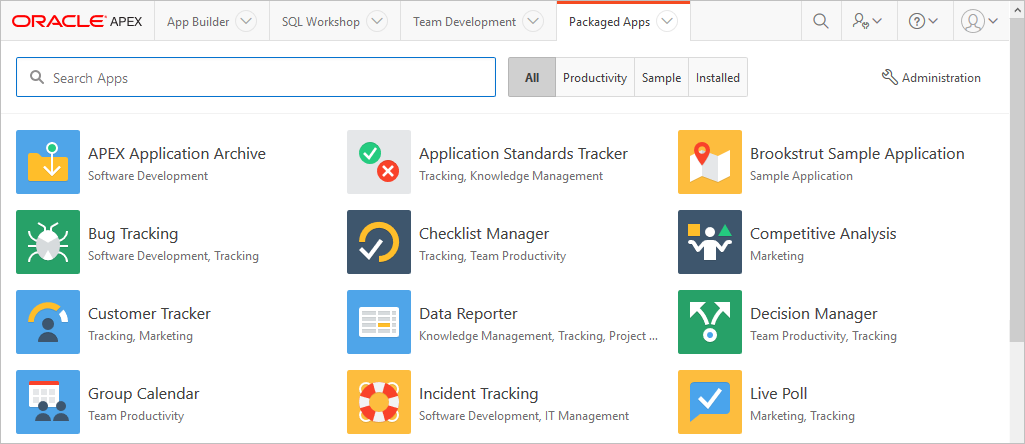Click 'Software Development, Tracking' category text
Viewport: 1025px width, 444px height.
pyautogui.click(x=173, y=256)
